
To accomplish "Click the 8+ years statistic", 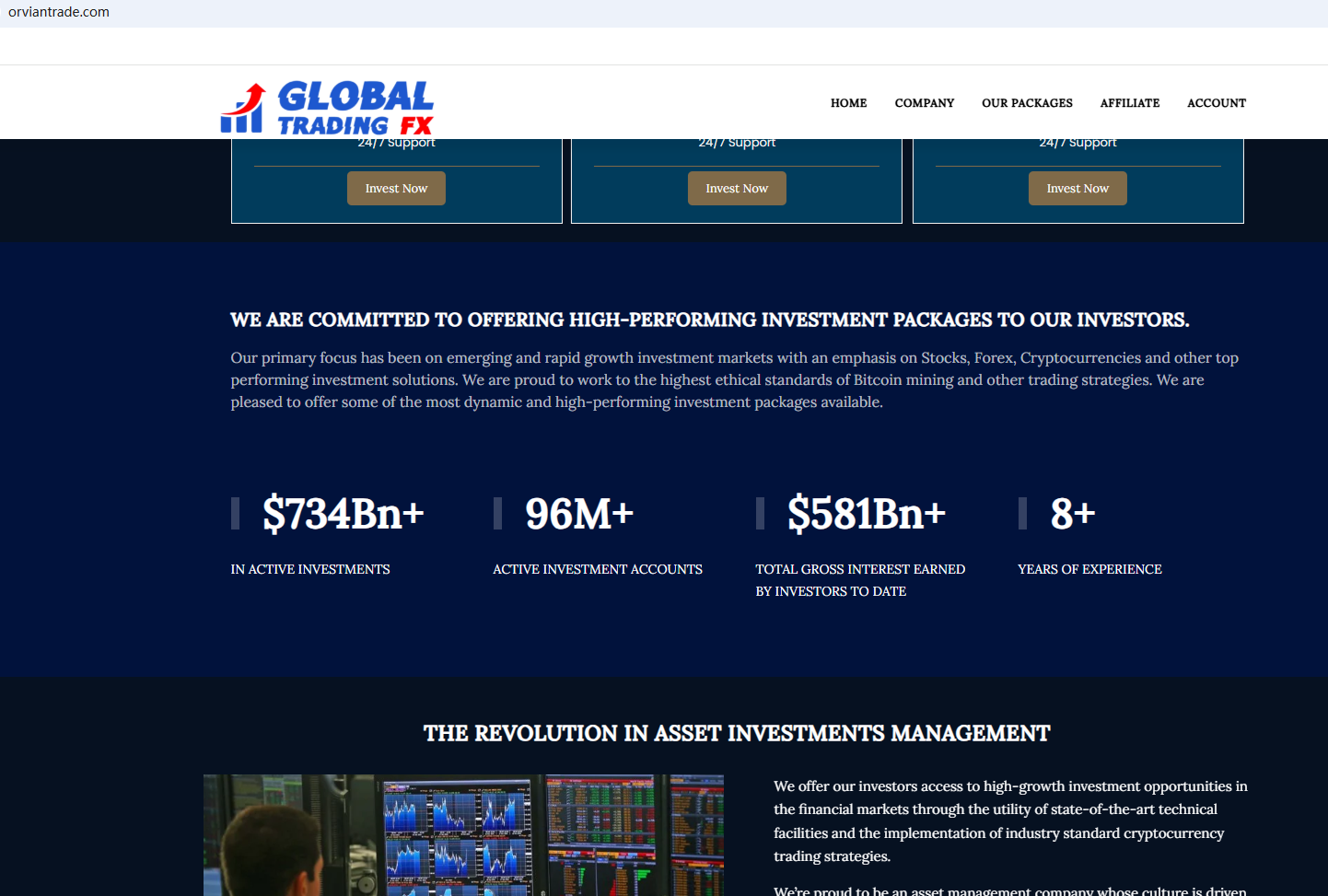I will click(x=1072, y=514).
